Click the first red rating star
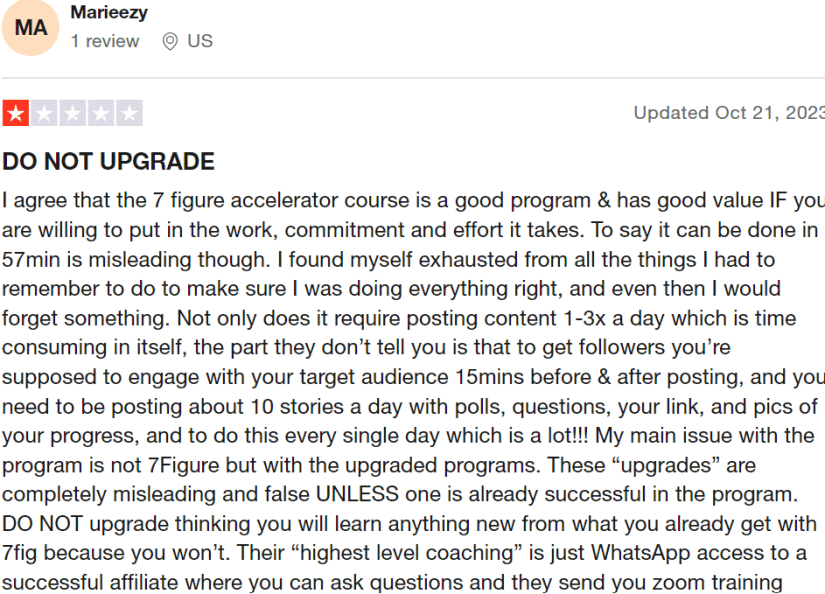This screenshot has width=825, height=594. [16, 113]
